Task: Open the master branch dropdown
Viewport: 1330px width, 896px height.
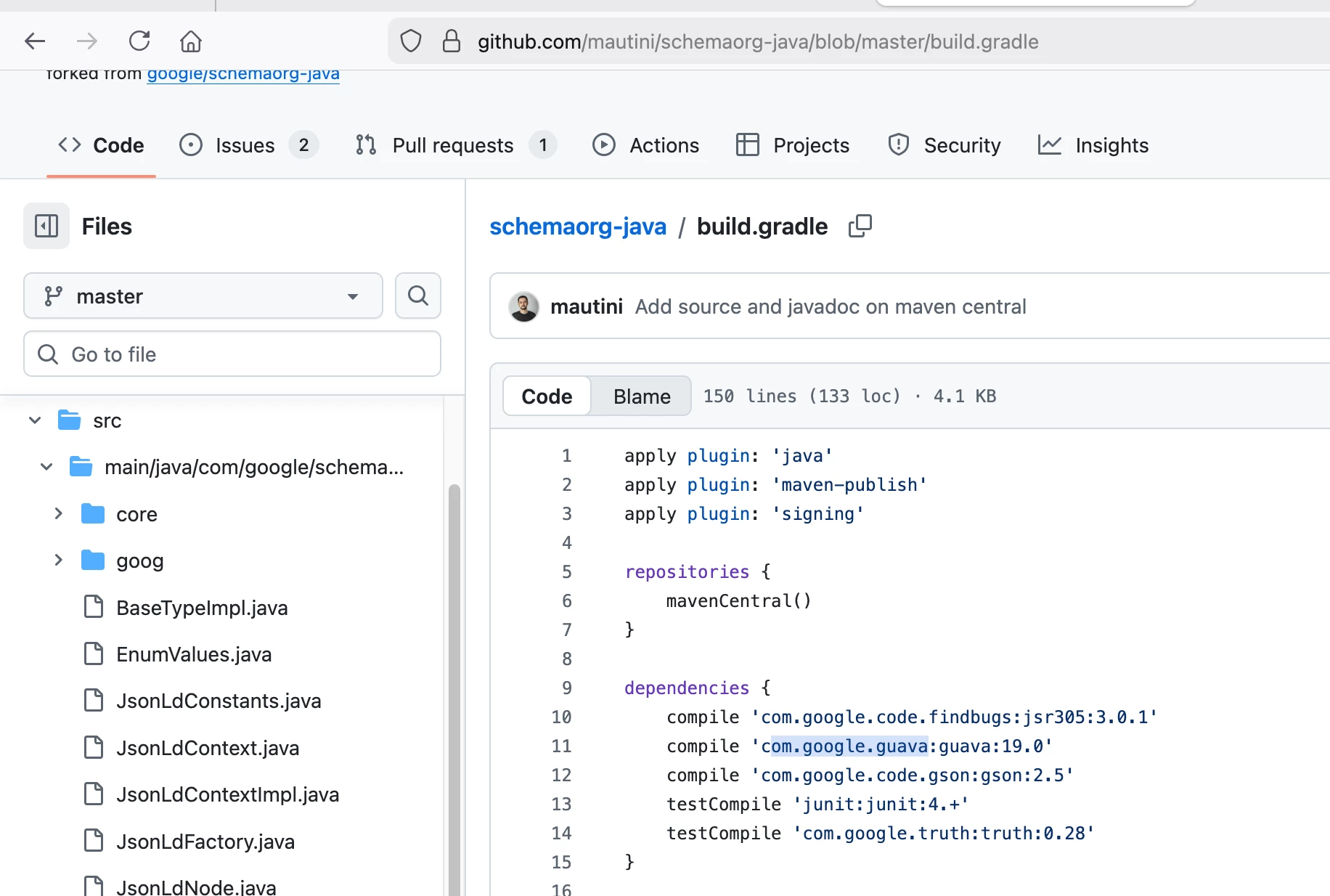Action: point(203,296)
